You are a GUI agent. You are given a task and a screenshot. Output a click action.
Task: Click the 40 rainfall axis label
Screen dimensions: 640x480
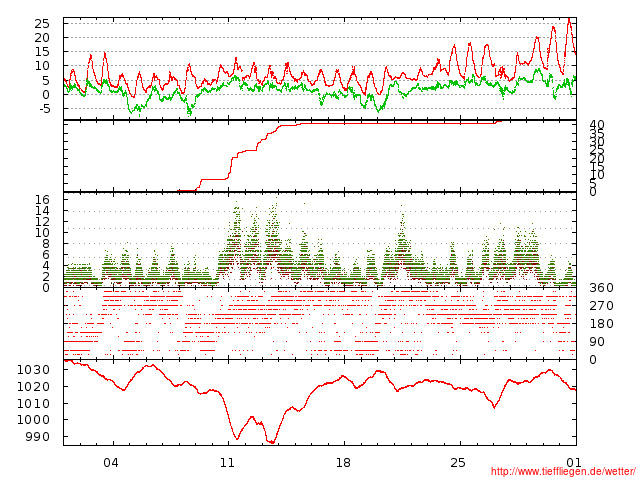[597, 126]
